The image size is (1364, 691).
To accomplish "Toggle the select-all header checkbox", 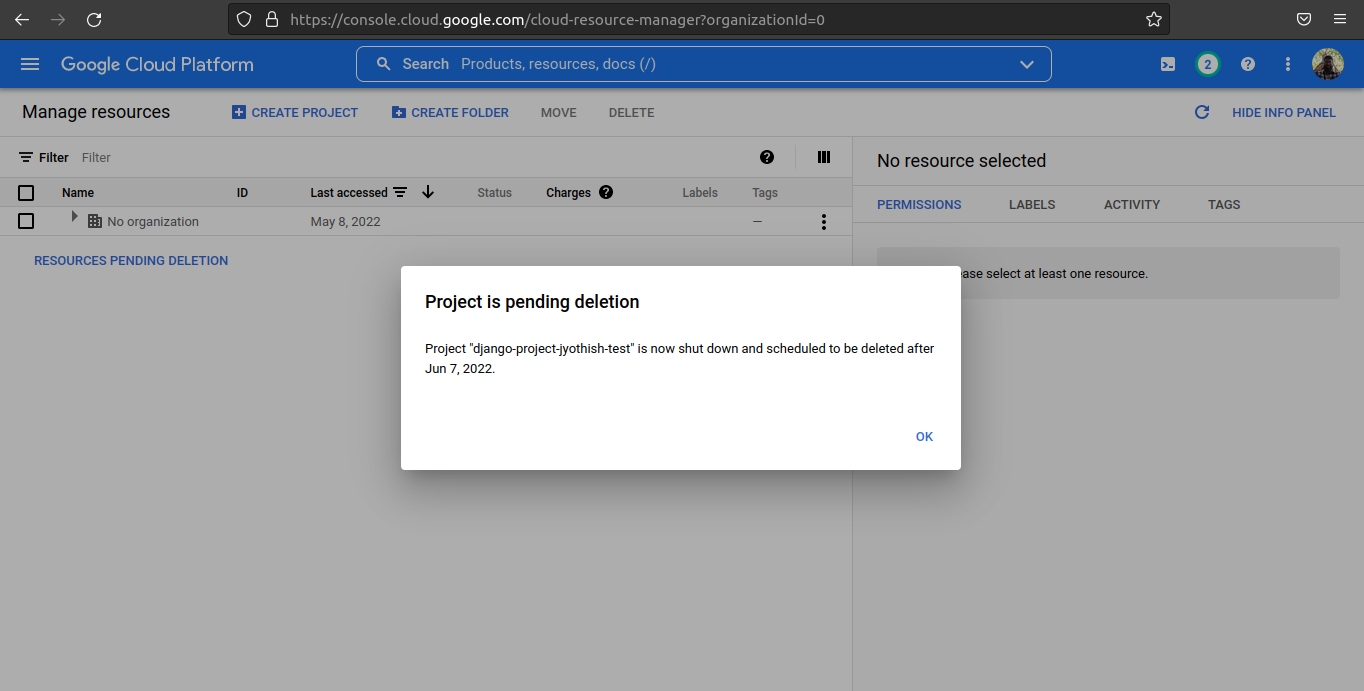I will (x=27, y=193).
